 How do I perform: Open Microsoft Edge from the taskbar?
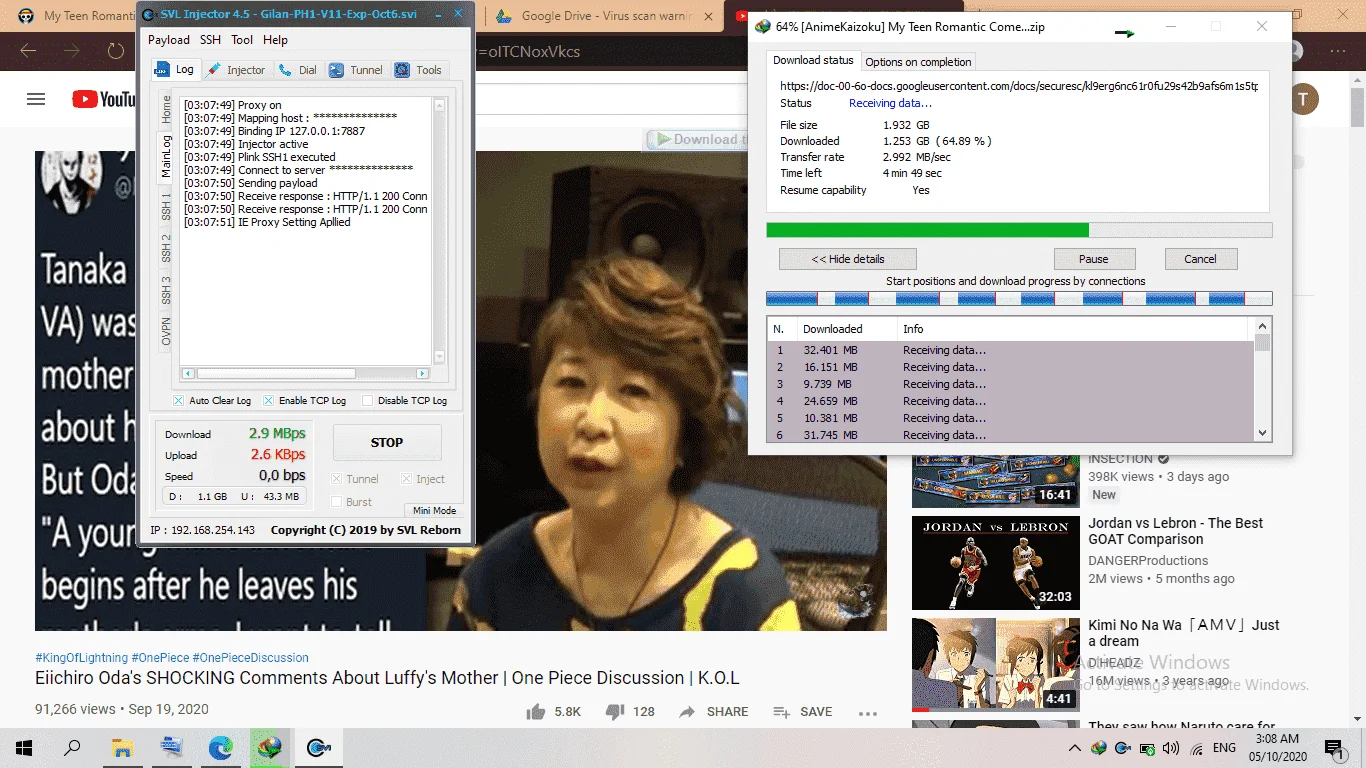click(x=220, y=748)
